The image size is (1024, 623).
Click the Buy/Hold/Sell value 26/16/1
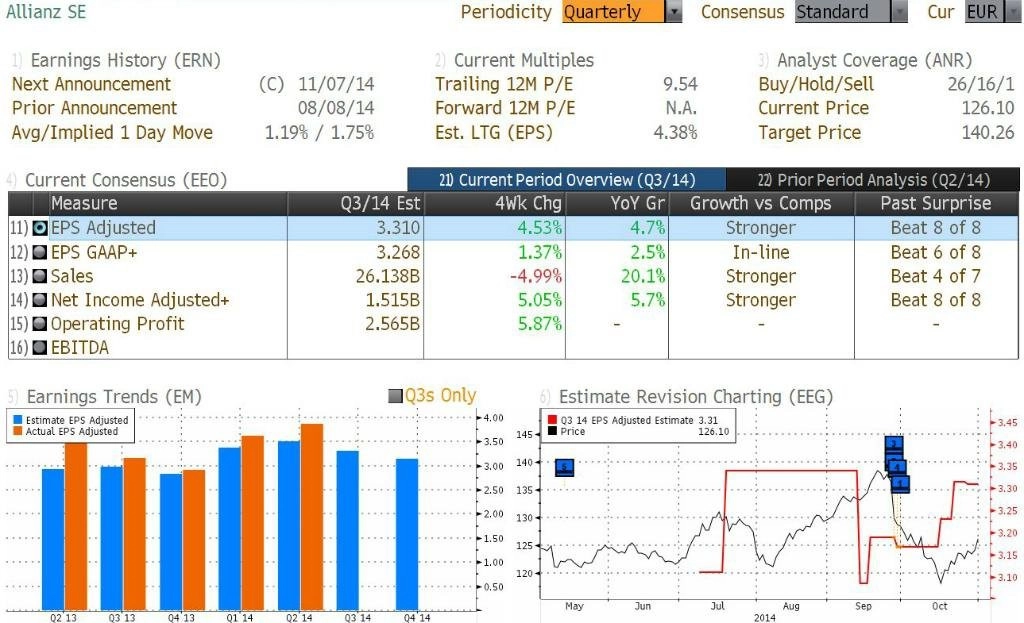981,84
